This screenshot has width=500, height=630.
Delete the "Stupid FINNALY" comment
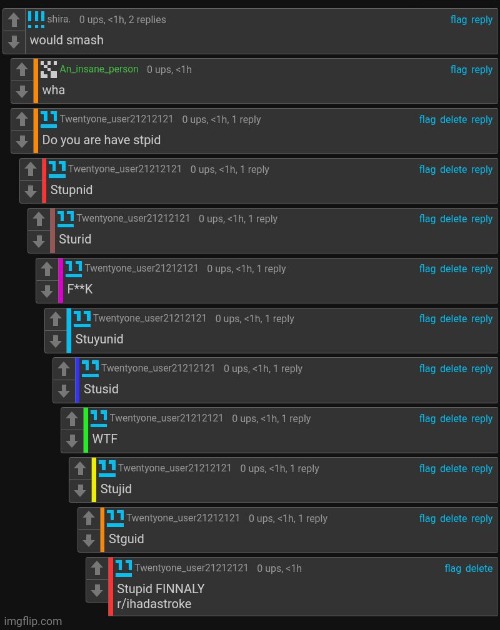(x=479, y=568)
